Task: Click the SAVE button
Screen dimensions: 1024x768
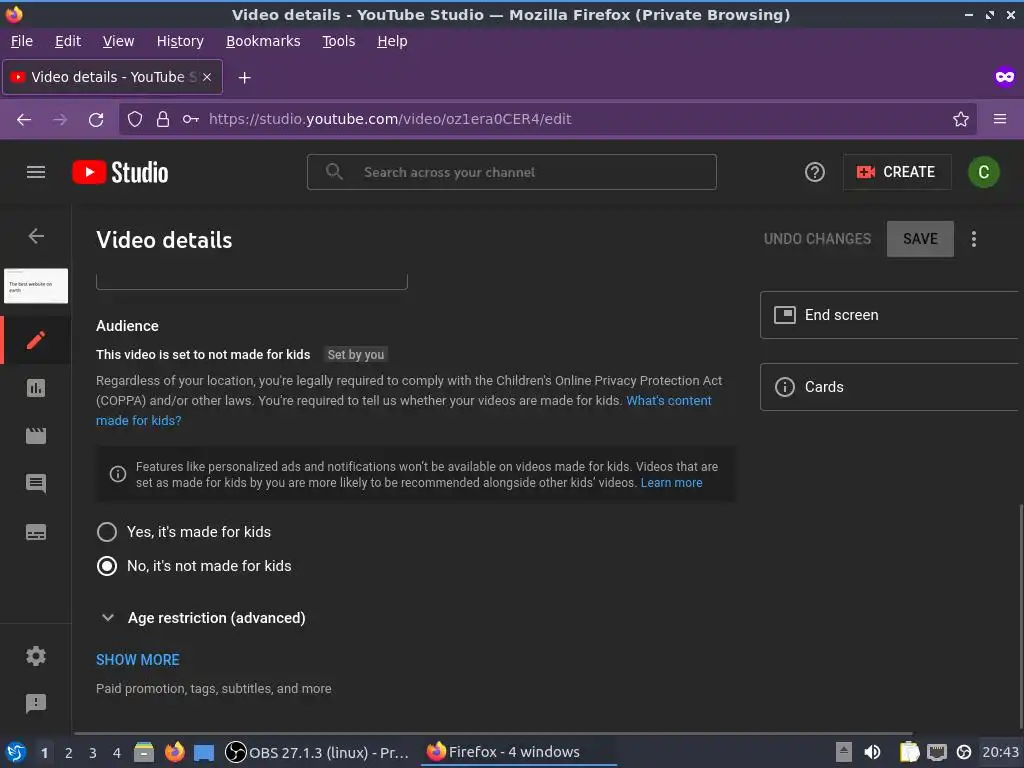Action: [x=920, y=239]
